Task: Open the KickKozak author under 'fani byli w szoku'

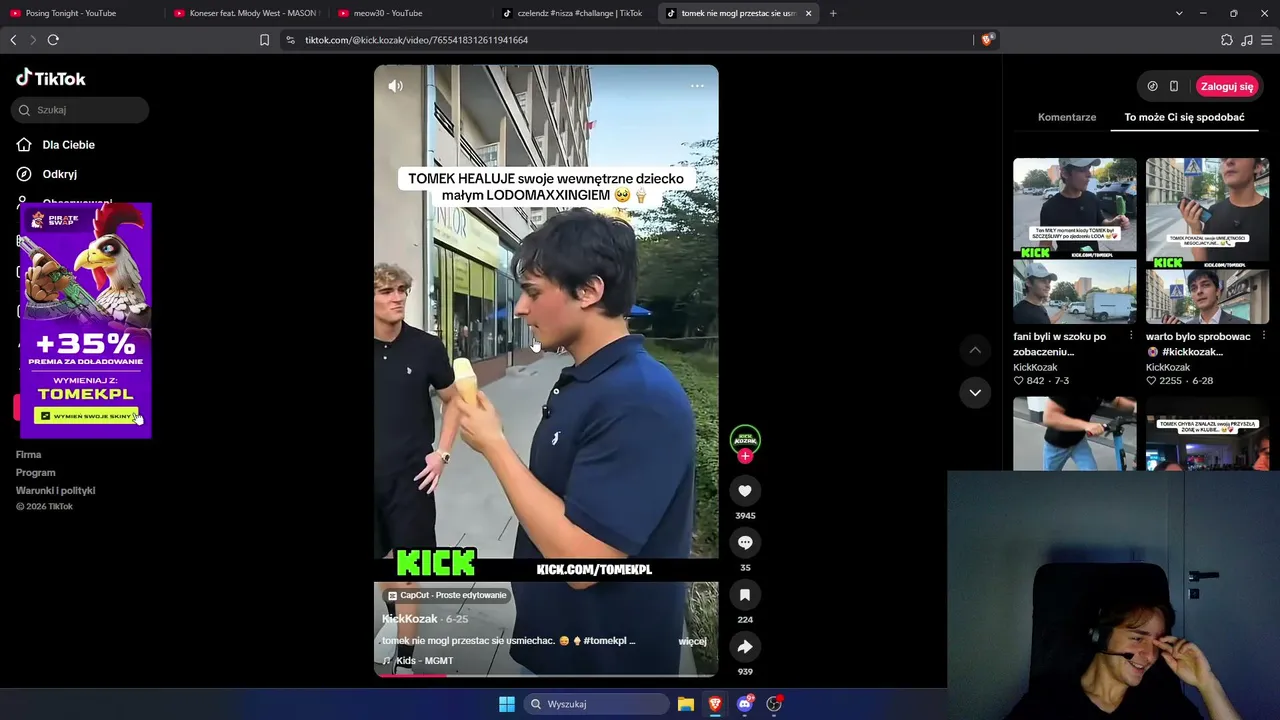Action: (x=1035, y=367)
